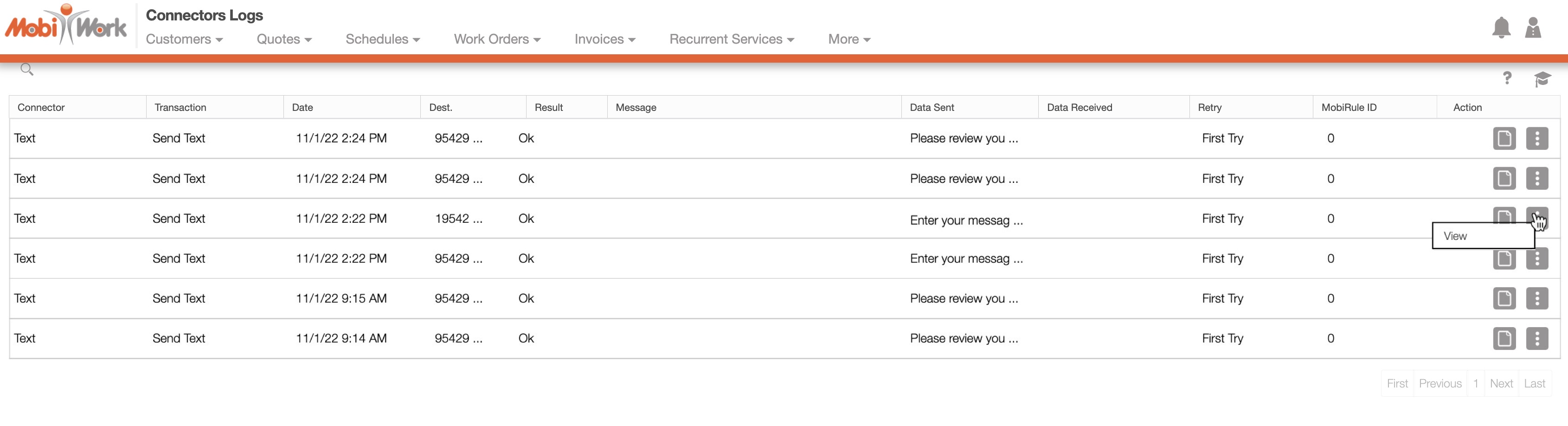Image resolution: width=1568 pixels, height=426 pixels.
Task: Open the Invoices dropdown
Action: [604, 39]
